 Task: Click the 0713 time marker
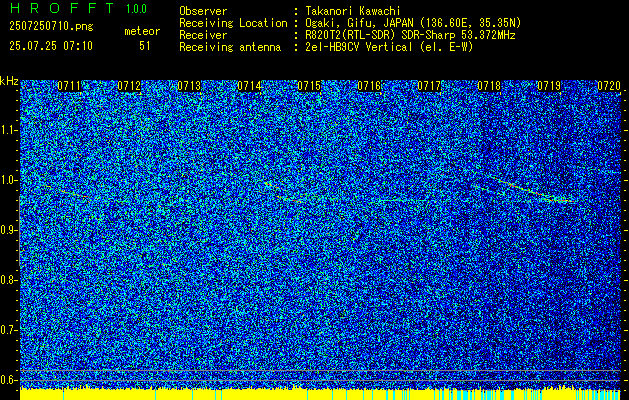[x=189, y=86]
